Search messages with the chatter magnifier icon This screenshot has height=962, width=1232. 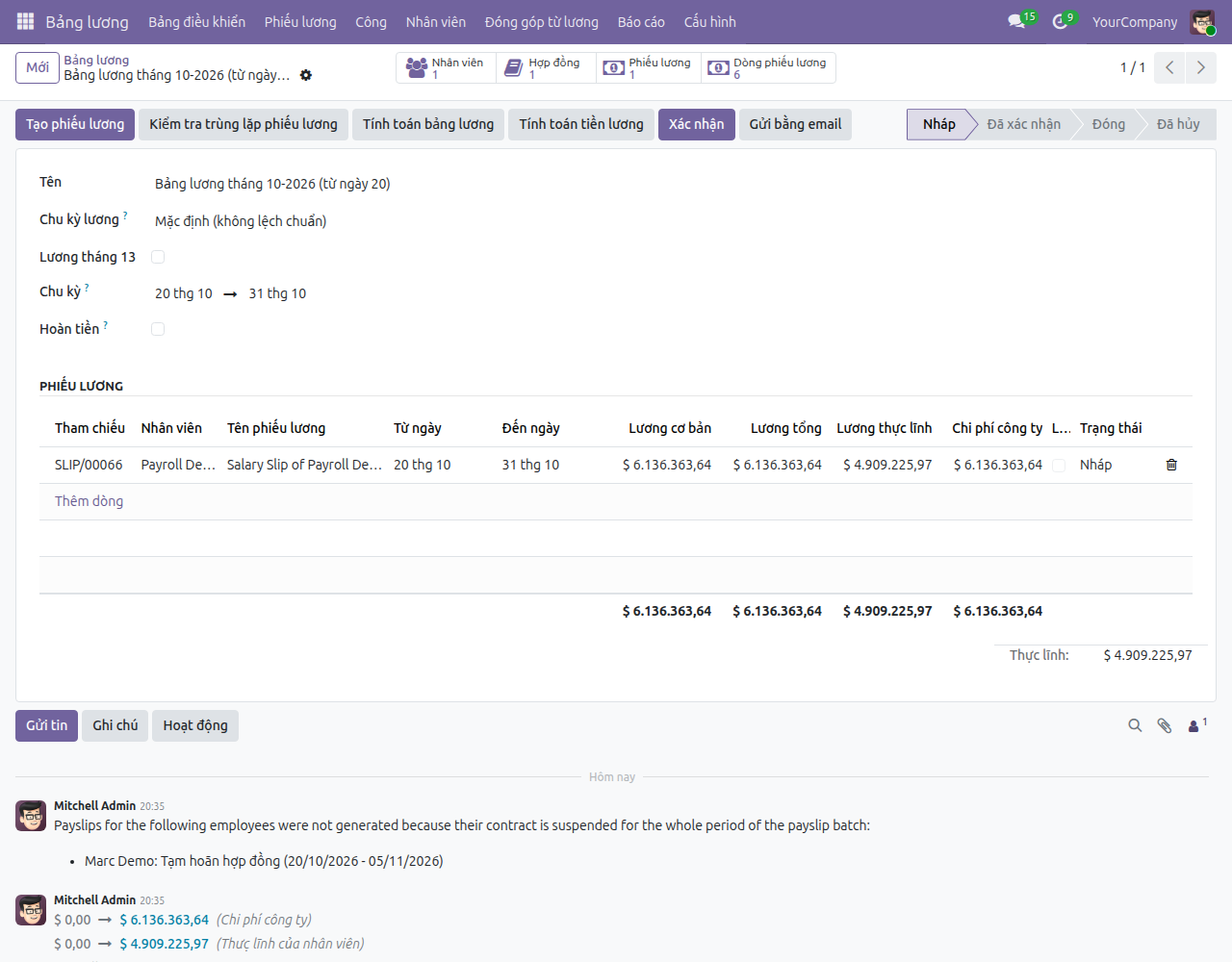coord(1135,725)
